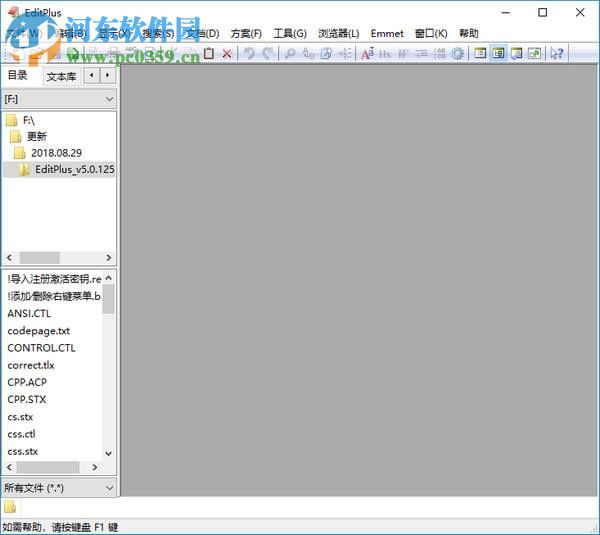The height and width of the screenshot is (535, 600).
Task: Click the green globe browser icon
Action: click(73, 54)
